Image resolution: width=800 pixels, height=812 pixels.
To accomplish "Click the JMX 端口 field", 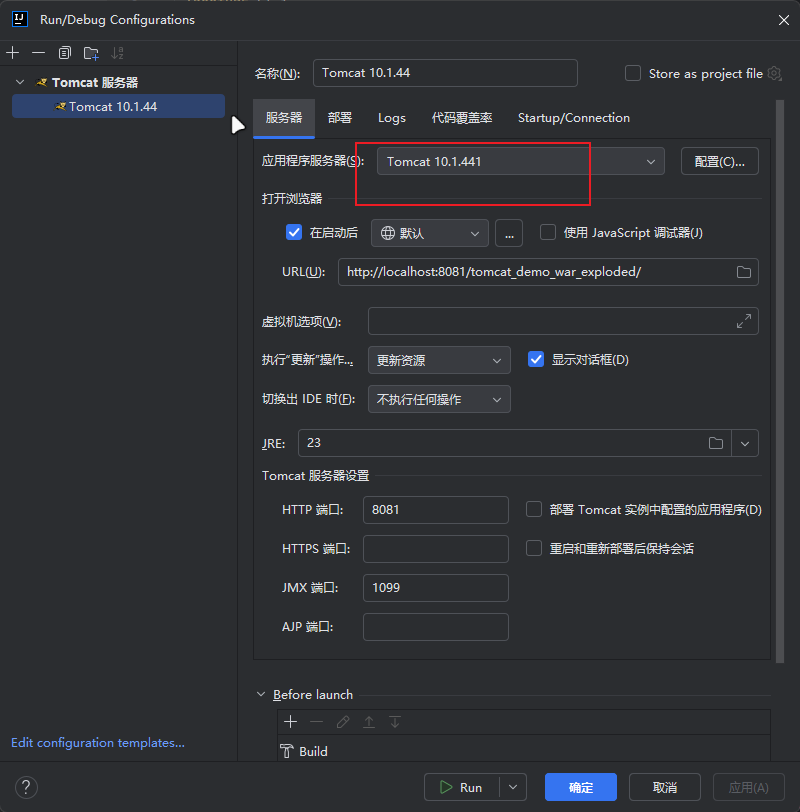I will [x=436, y=588].
